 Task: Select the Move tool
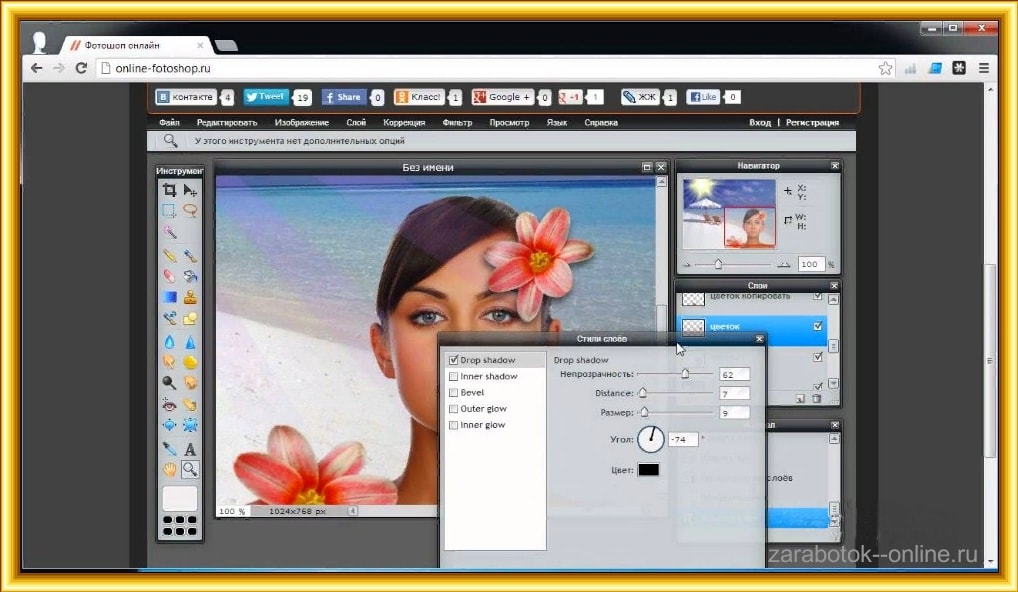click(x=190, y=190)
